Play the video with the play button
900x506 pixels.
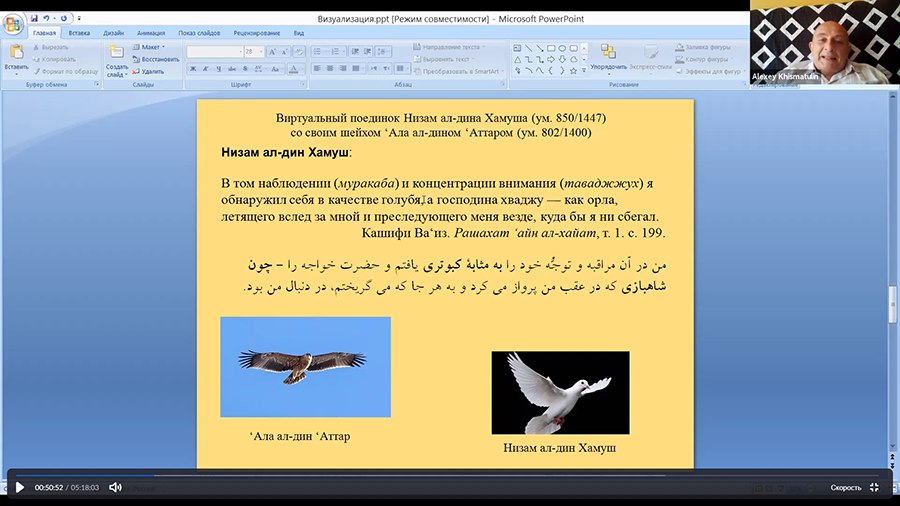point(20,488)
